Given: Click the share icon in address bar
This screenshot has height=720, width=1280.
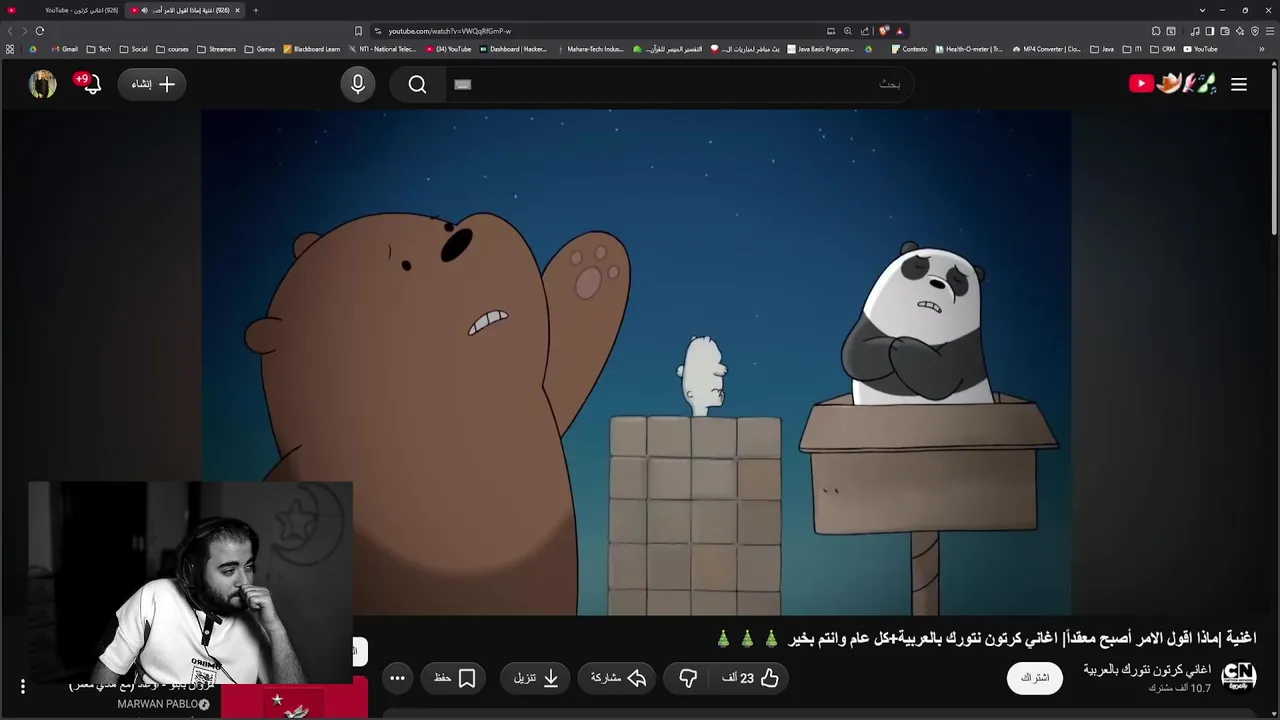Looking at the screenshot, I should click(x=865, y=31).
